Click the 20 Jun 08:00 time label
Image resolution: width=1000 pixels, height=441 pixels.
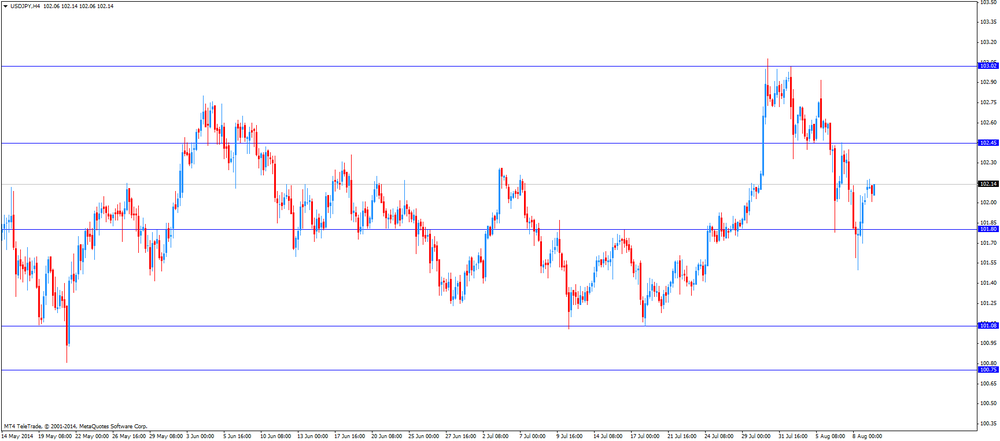387,437
